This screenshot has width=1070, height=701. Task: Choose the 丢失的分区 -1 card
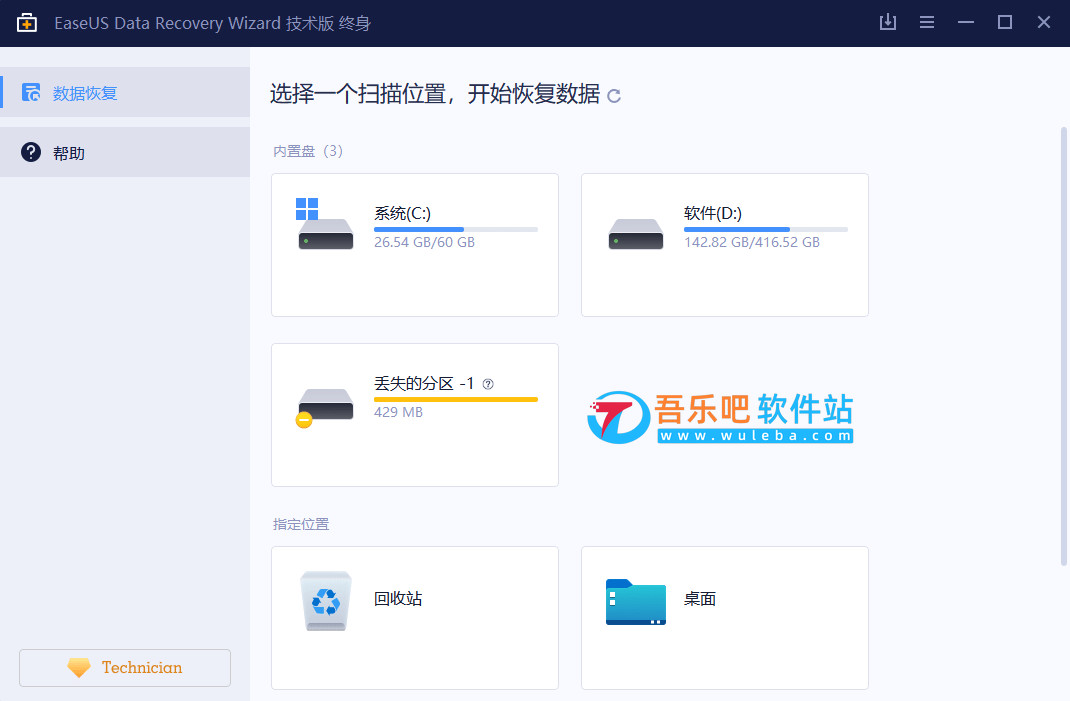click(415, 415)
